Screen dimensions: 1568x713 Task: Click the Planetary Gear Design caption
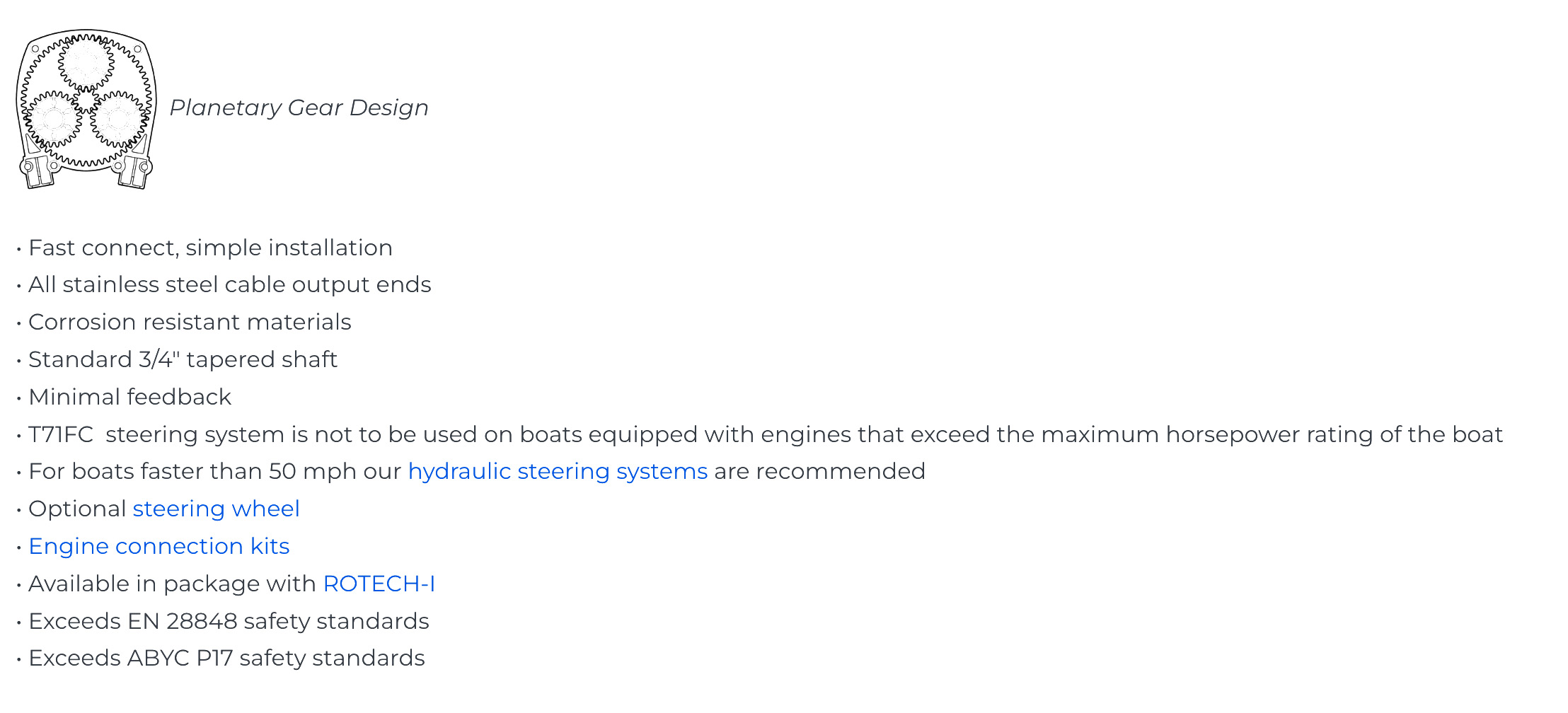click(x=299, y=108)
